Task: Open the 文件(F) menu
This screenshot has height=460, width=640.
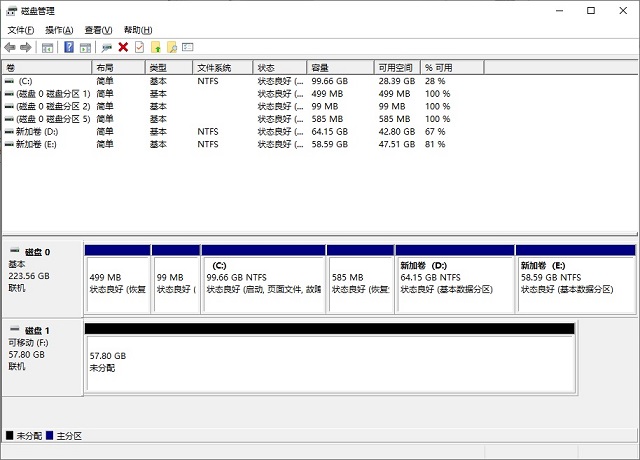Action: pos(20,30)
